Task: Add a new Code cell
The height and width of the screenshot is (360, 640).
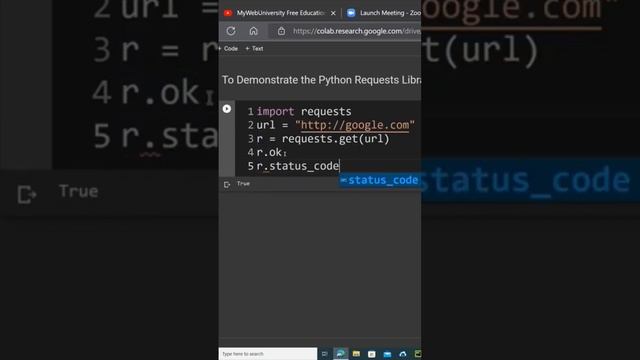Action: pos(229,49)
